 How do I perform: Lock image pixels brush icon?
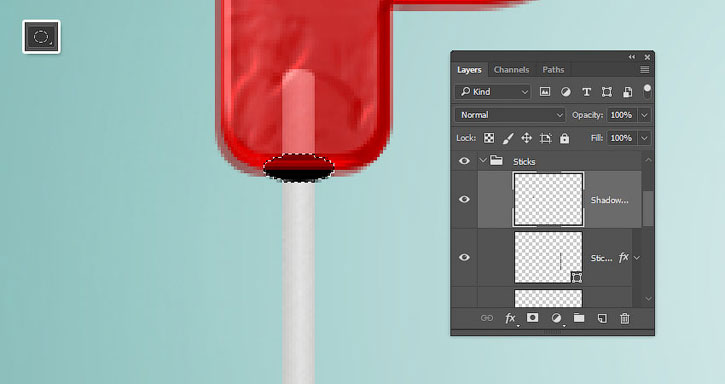[x=508, y=138]
